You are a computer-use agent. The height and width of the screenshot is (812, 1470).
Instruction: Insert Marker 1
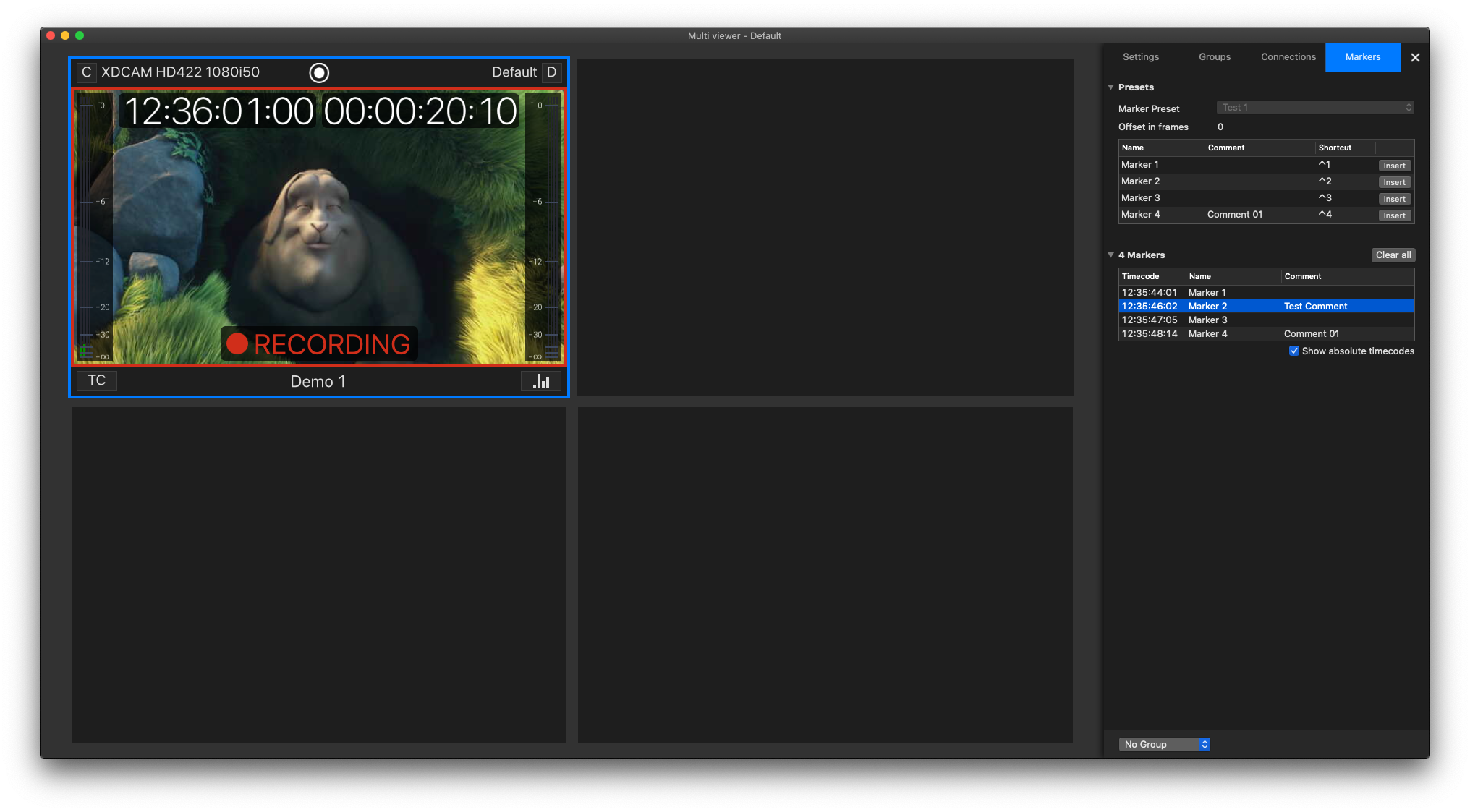tap(1394, 166)
